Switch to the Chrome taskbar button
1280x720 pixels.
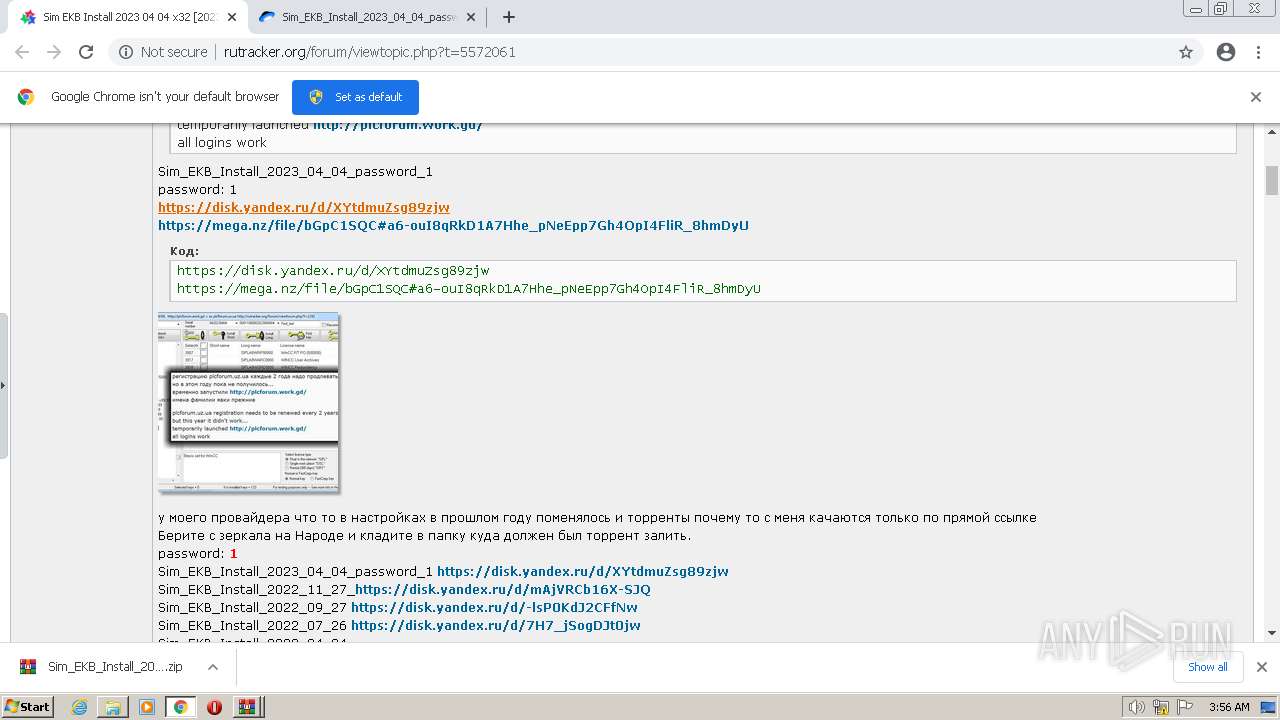click(x=180, y=707)
